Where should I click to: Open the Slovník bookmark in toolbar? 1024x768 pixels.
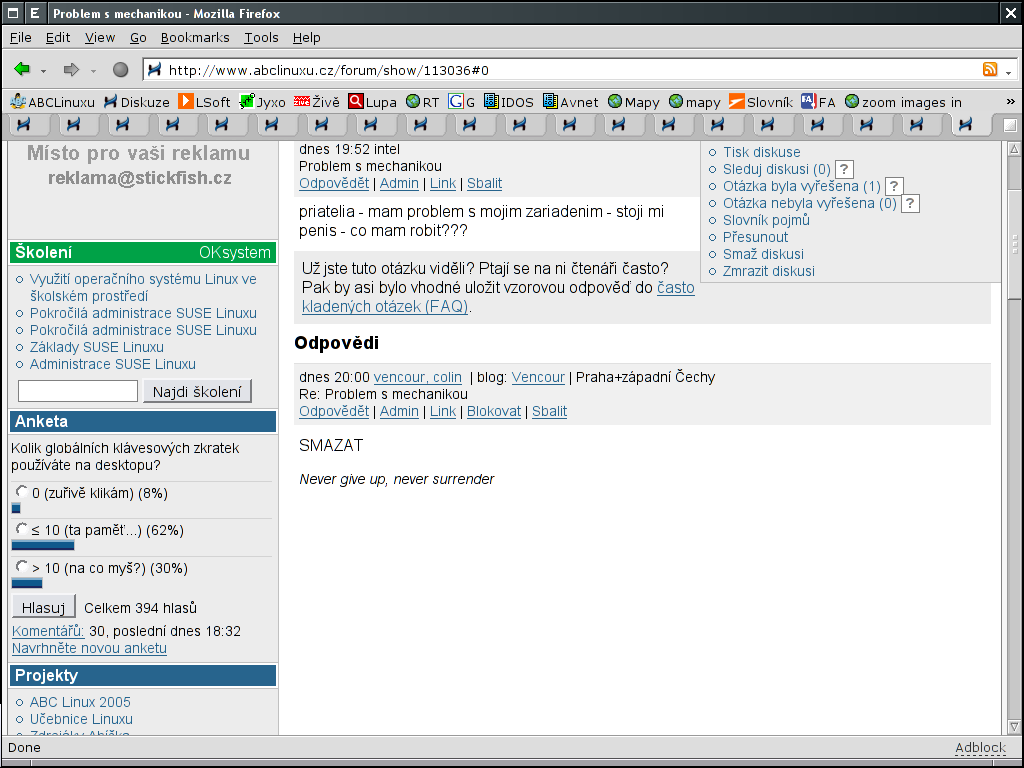click(x=760, y=101)
